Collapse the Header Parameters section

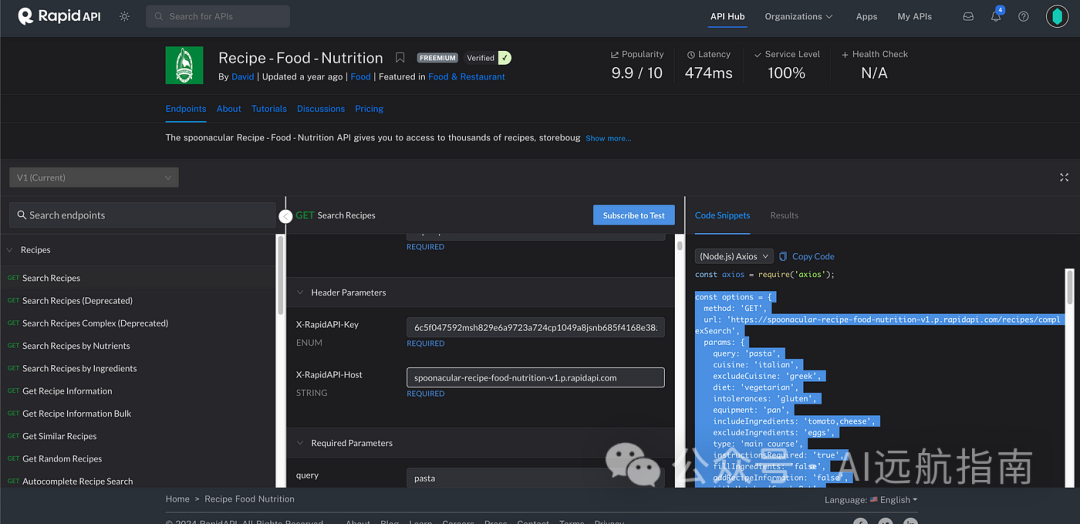(300, 293)
